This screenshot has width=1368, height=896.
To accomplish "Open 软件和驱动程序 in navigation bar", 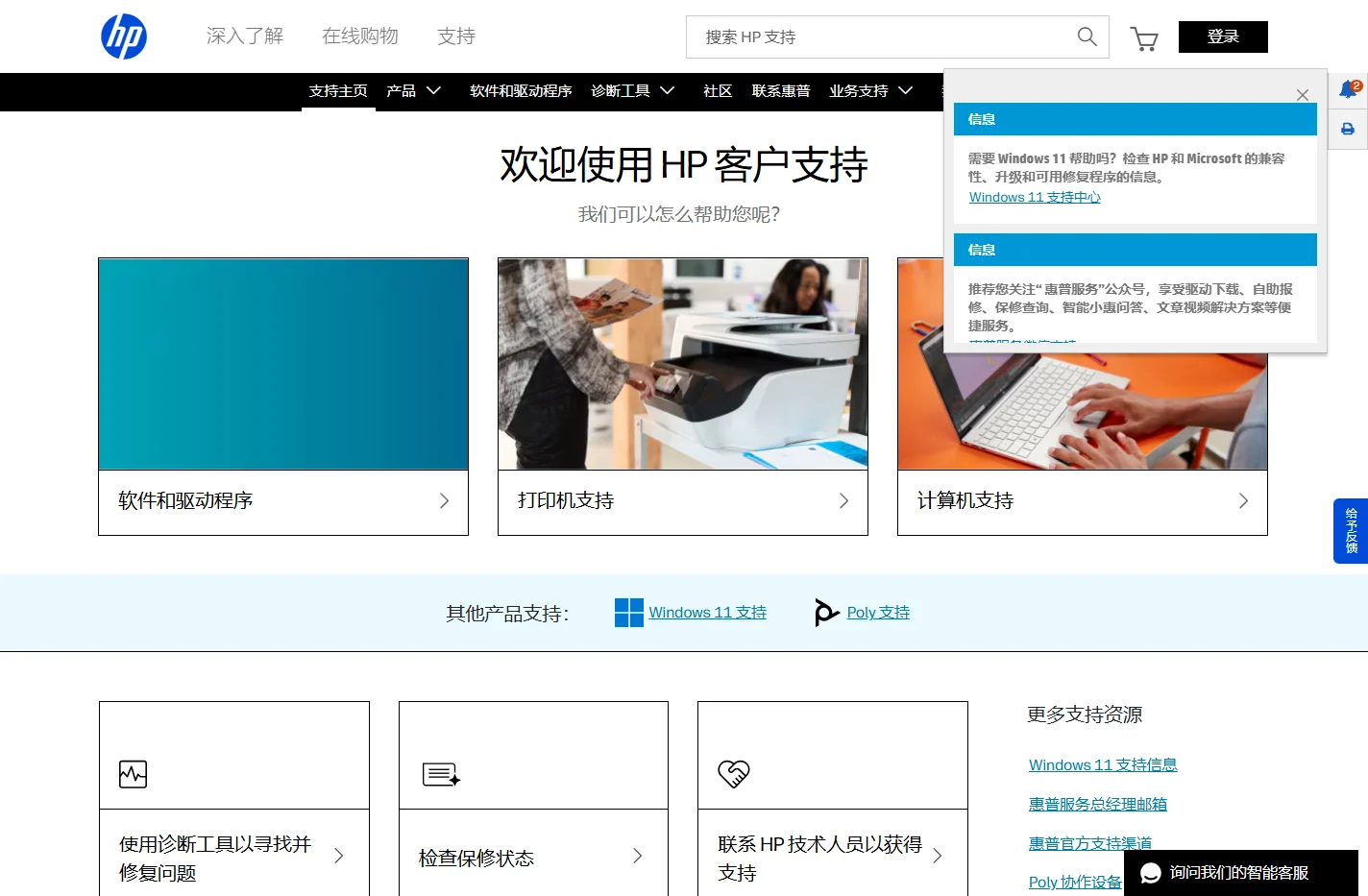I will tap(521, 90).
